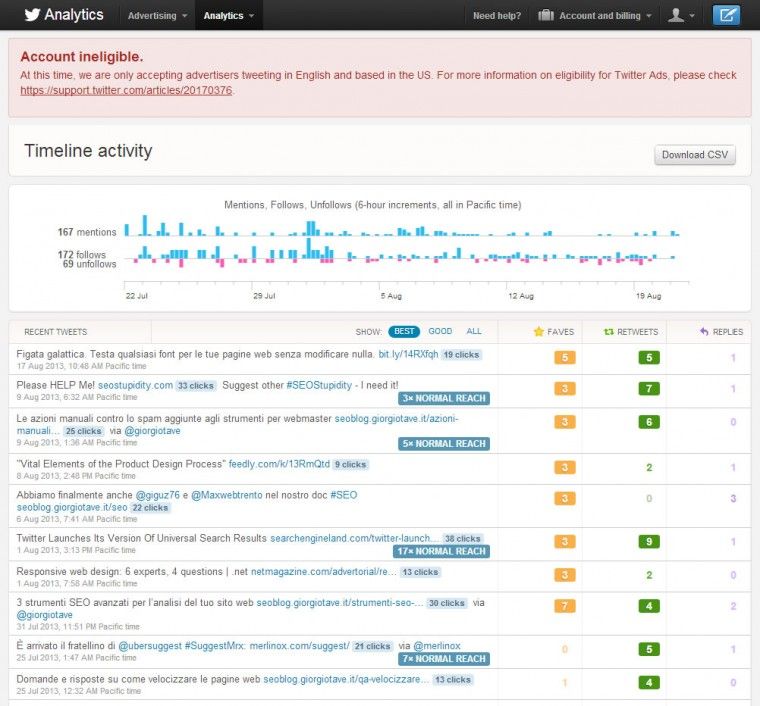Click the @giguz76 mention
Screen dimensions: 760x706
tap(158, 495)
